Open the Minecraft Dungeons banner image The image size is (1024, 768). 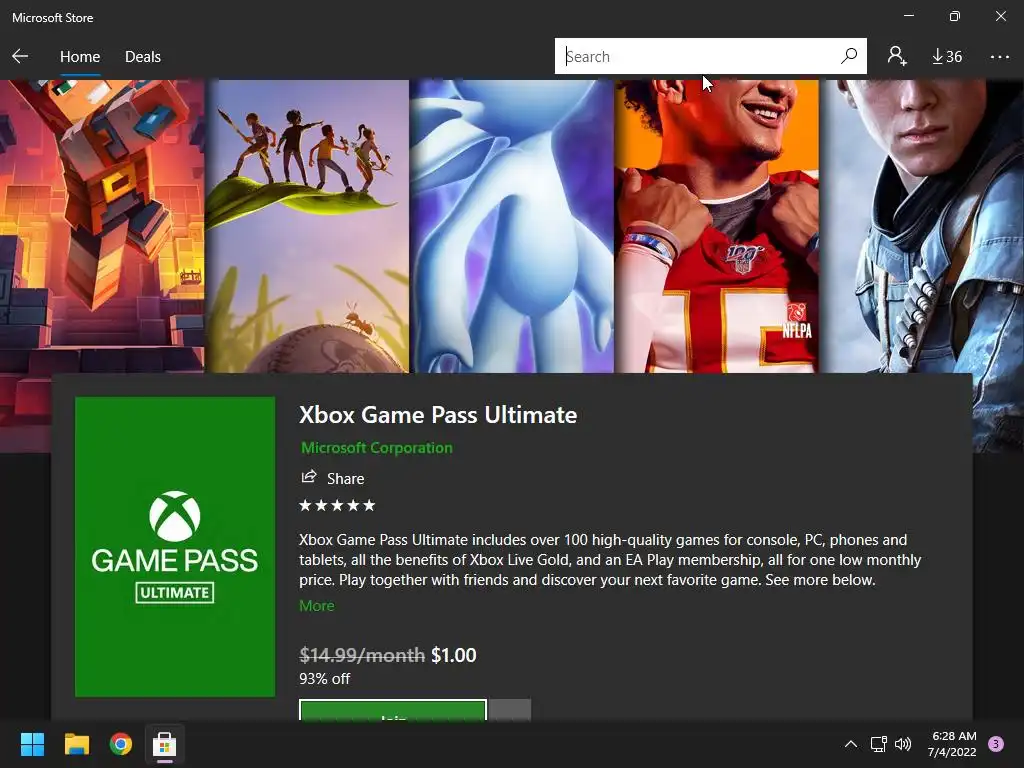click(102, 226)
